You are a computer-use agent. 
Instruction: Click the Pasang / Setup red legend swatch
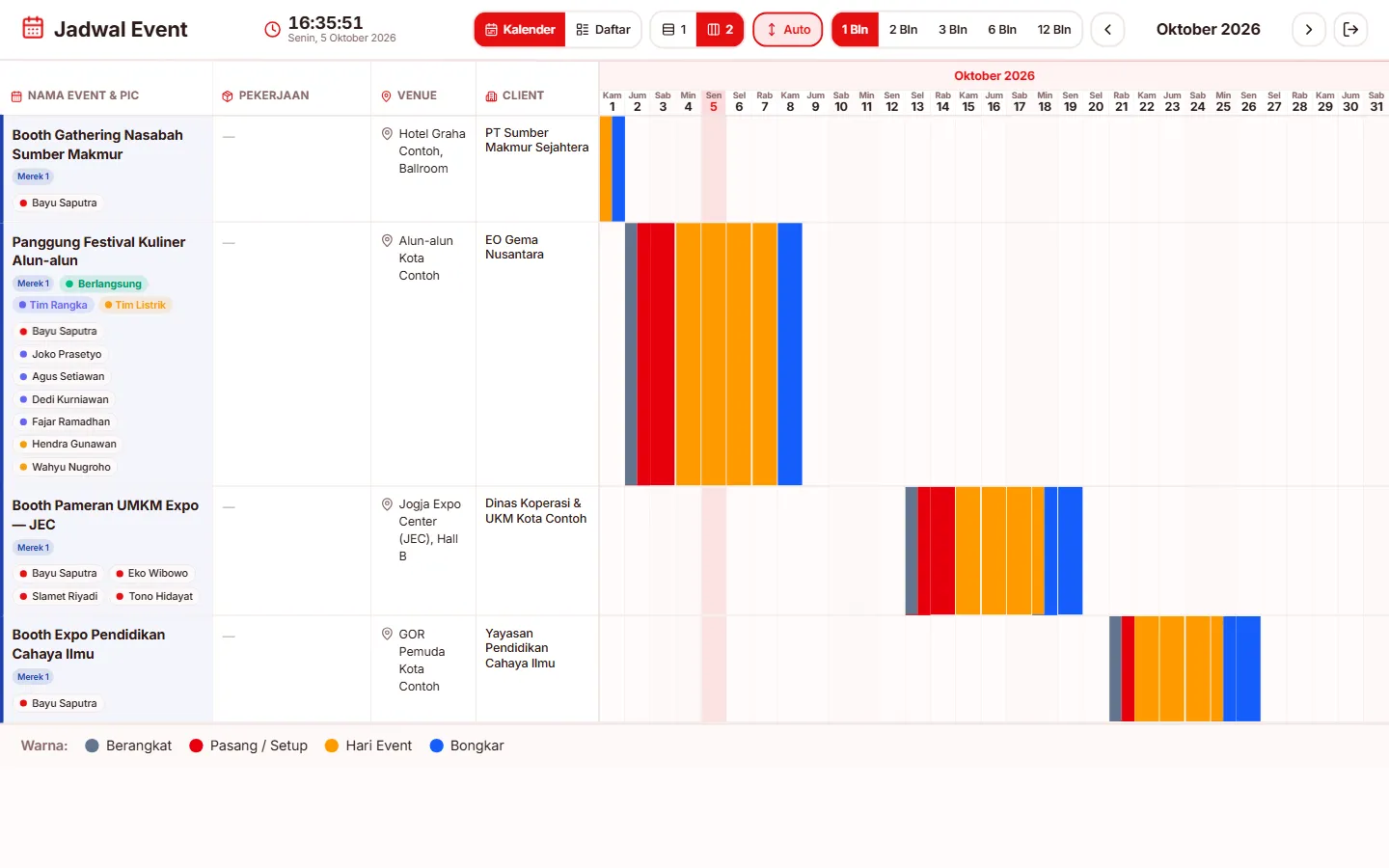196,746
